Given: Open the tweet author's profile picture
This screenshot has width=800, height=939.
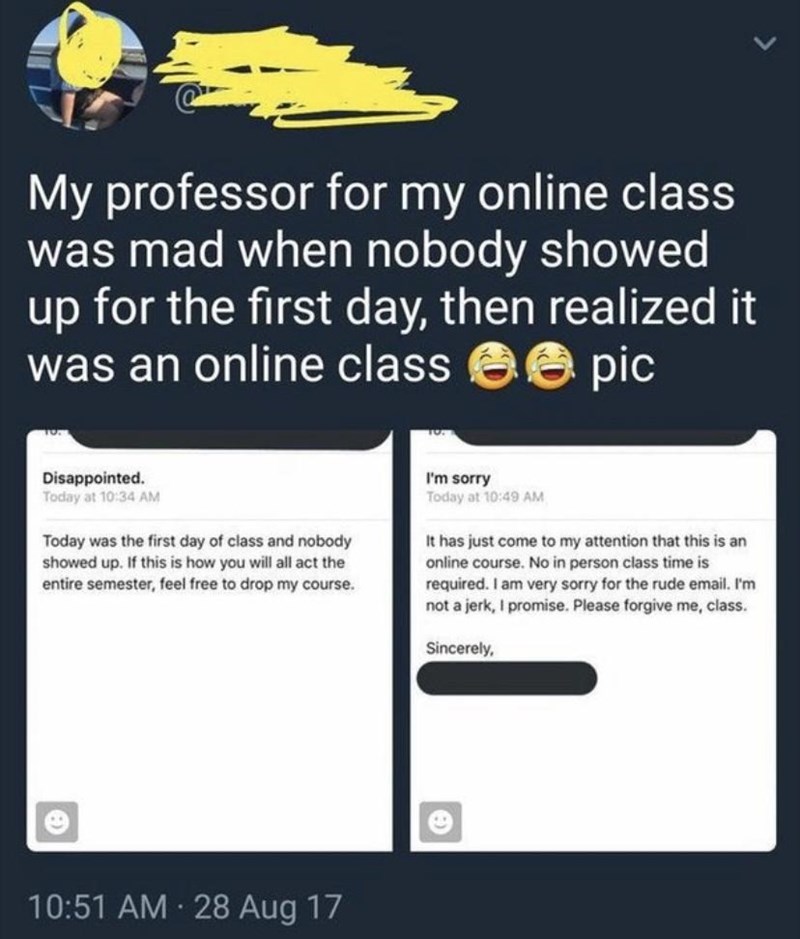Looking at the screenshot, I should point(86,71).
